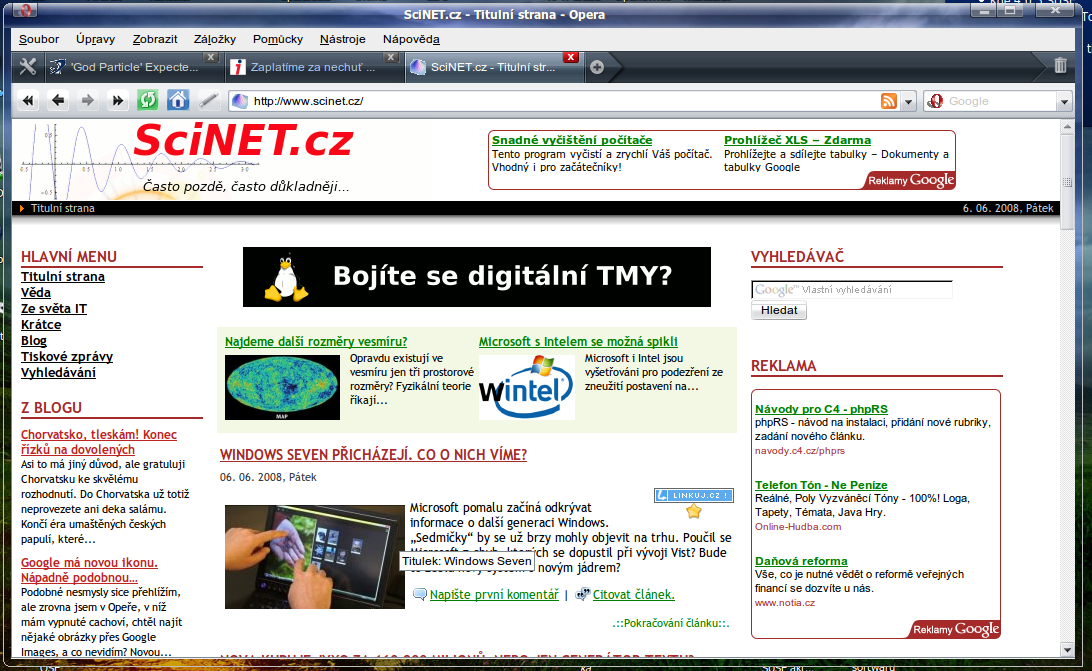Reload the current page
Viewport: 1092px width, 671px height.
click(x=148, y=100)
